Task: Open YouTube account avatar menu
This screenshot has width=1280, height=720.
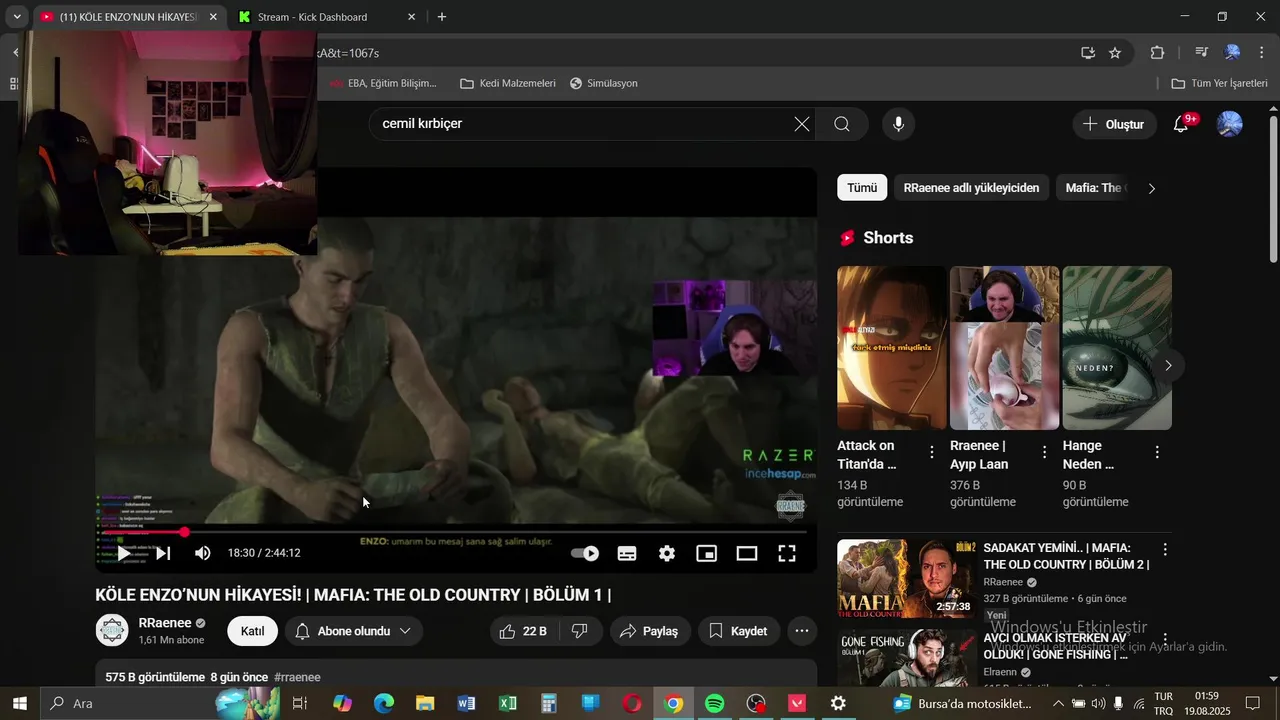Action: coord(1229,124)
